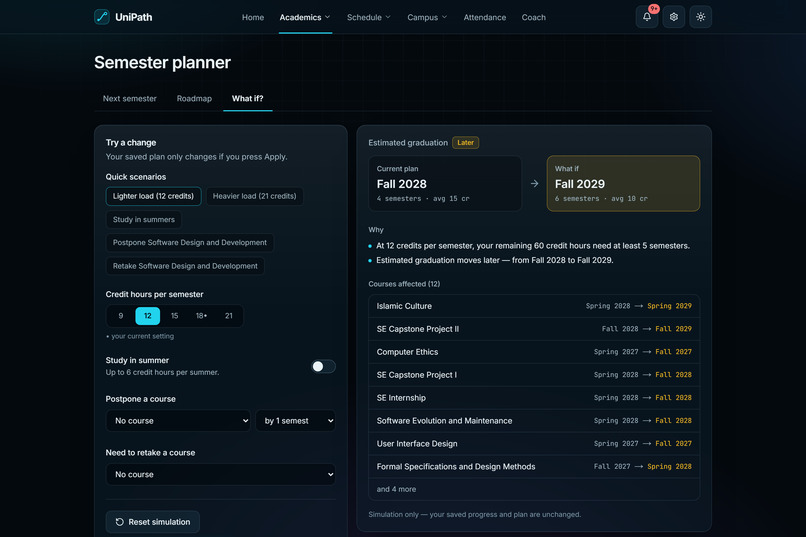
Task: Click the Later badge
Action: (x=466, y=142)
